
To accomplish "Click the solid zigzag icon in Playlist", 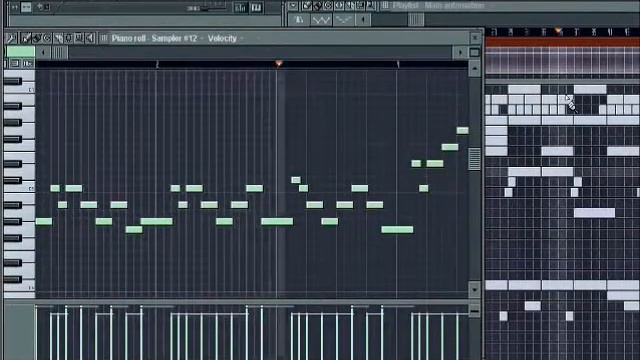I will tap(321, 20).
